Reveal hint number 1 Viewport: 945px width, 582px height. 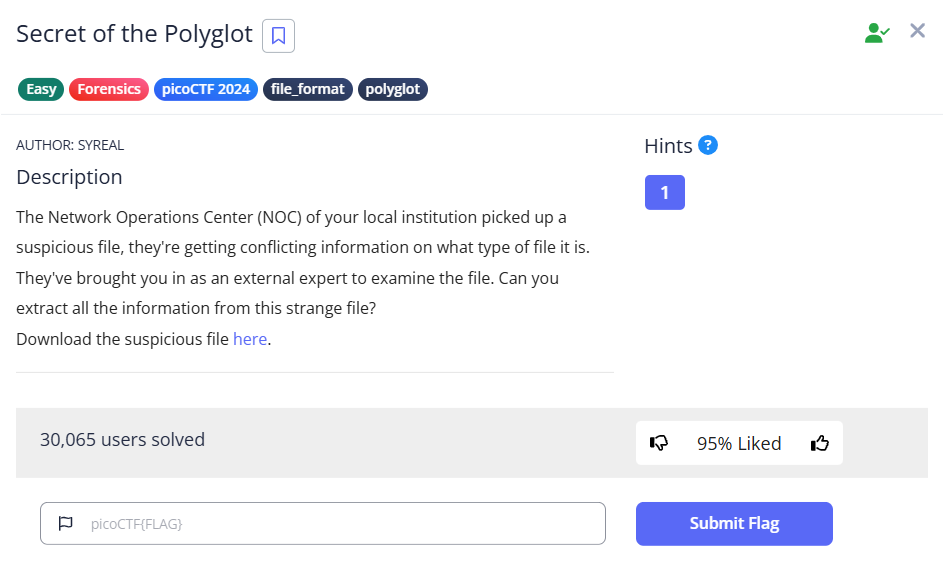tap(664, 192)
